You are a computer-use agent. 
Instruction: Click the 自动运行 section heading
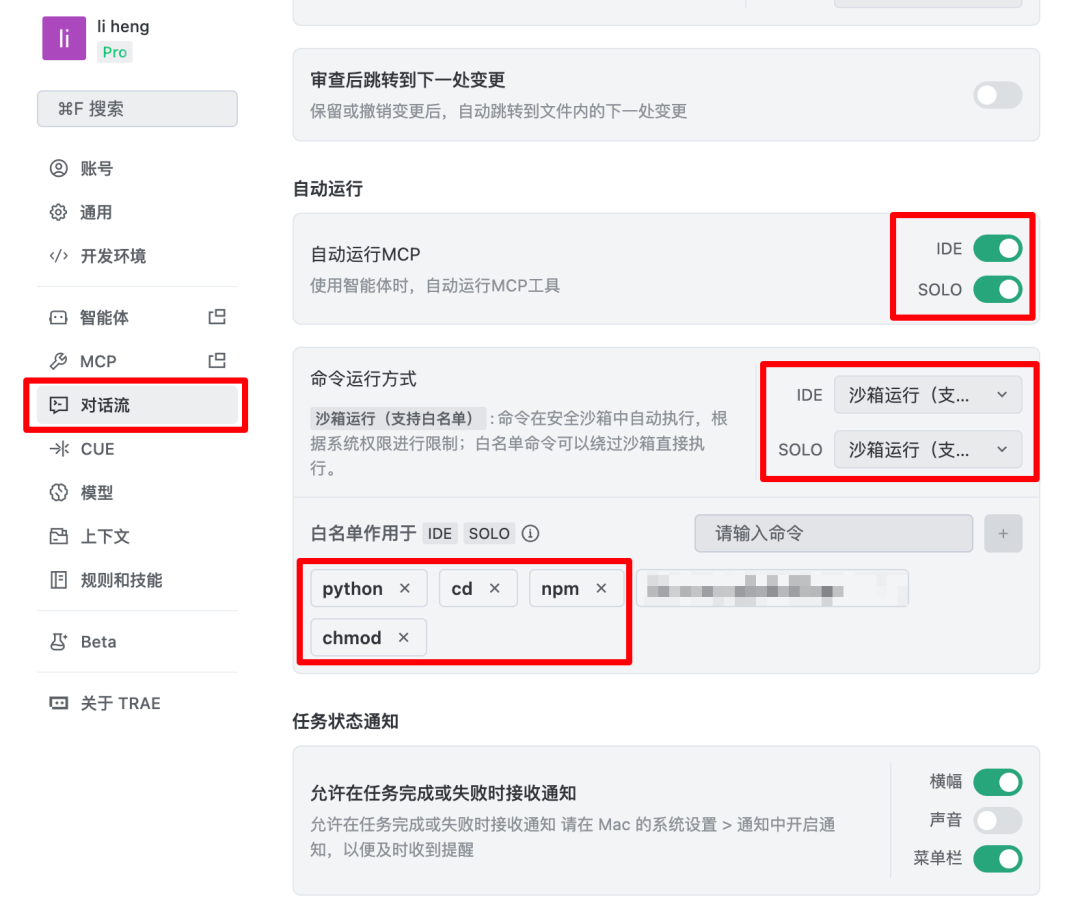coord(328,188)
